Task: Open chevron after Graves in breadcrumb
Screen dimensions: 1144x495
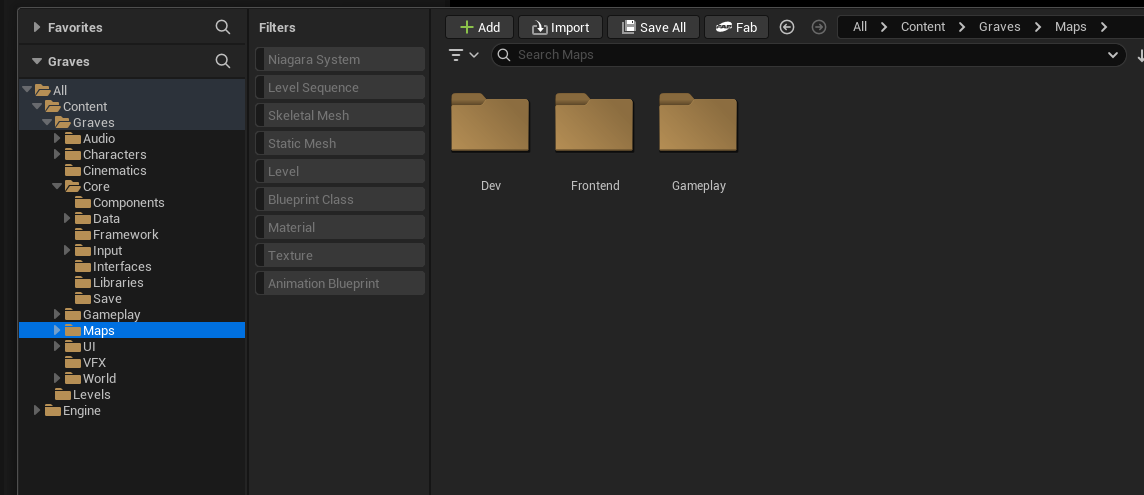Action: [1037, 27]
